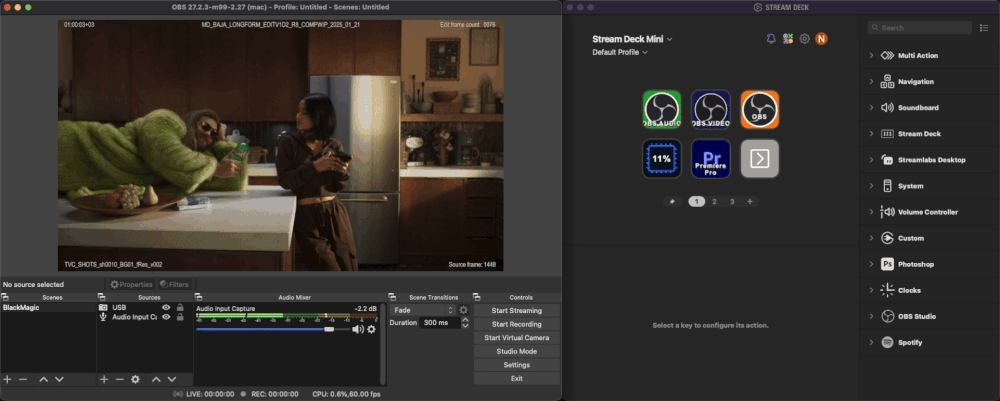Lock the USB source
The width and height of the screenshot is (1000, 401).
click(180, 307)
